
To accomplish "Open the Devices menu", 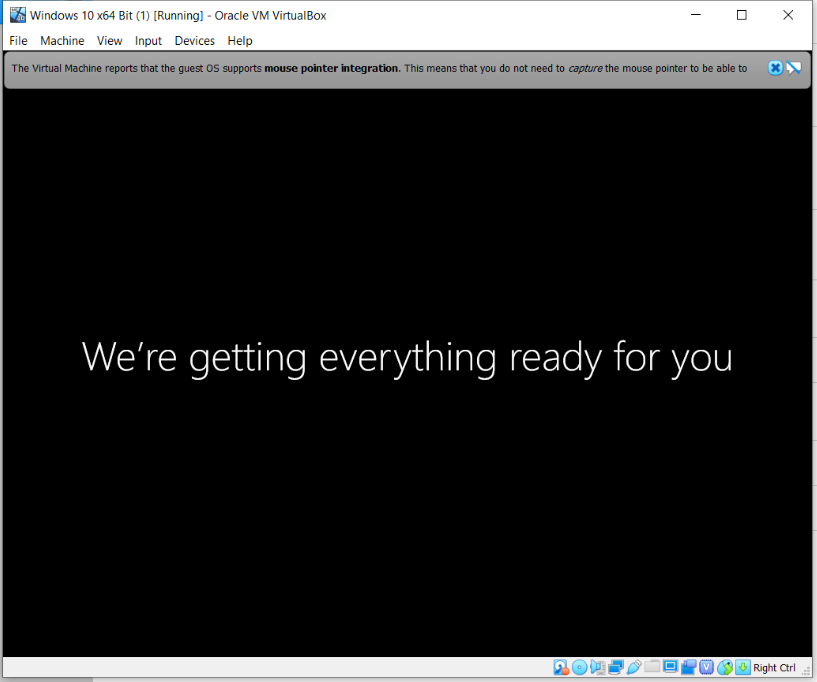I will coord(194,40).
